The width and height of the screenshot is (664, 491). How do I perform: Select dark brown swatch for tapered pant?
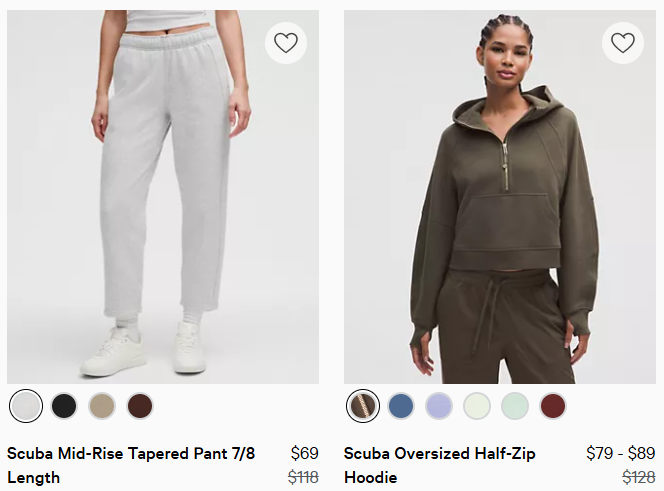[x=140, y=406]
